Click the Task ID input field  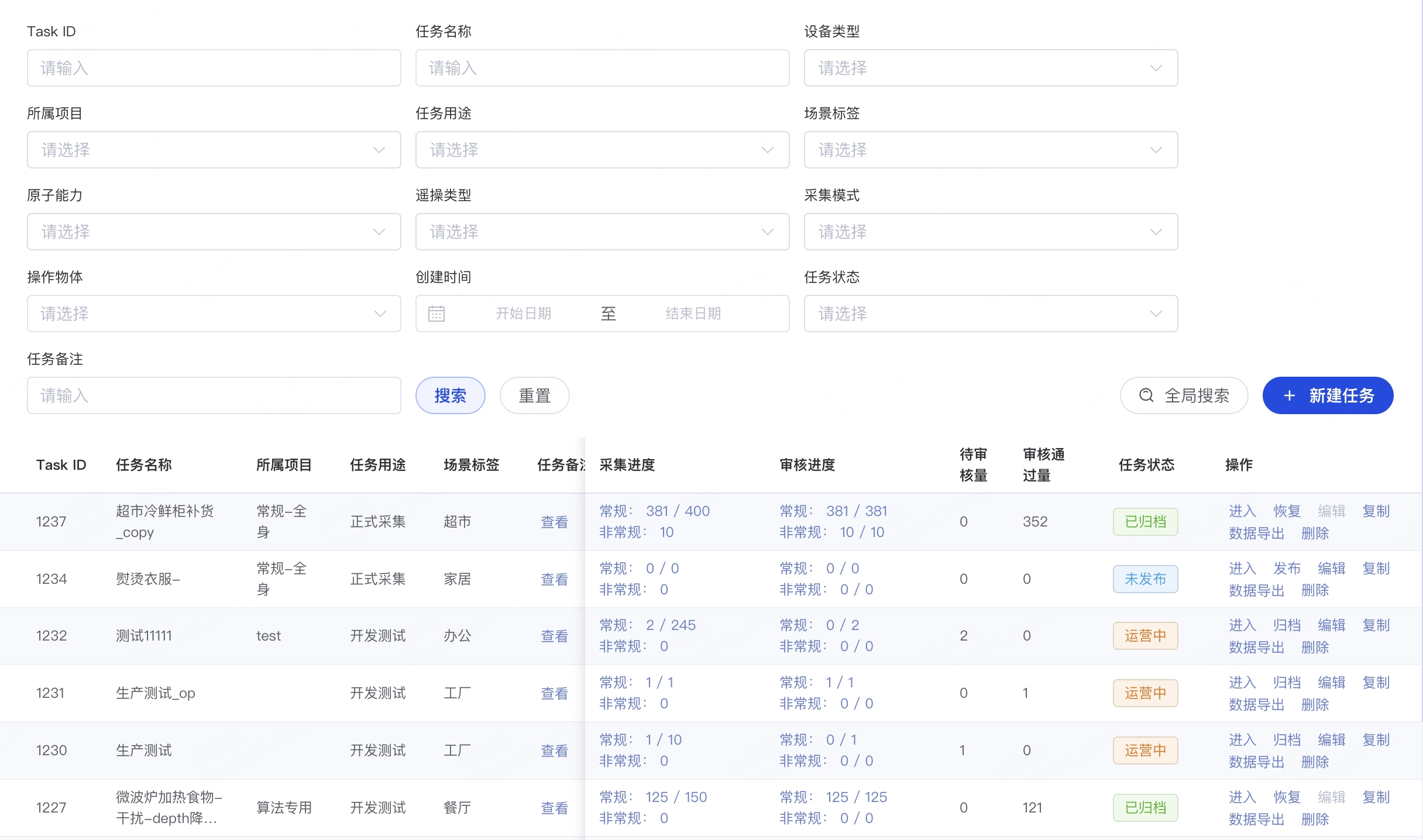pos(214,68)
